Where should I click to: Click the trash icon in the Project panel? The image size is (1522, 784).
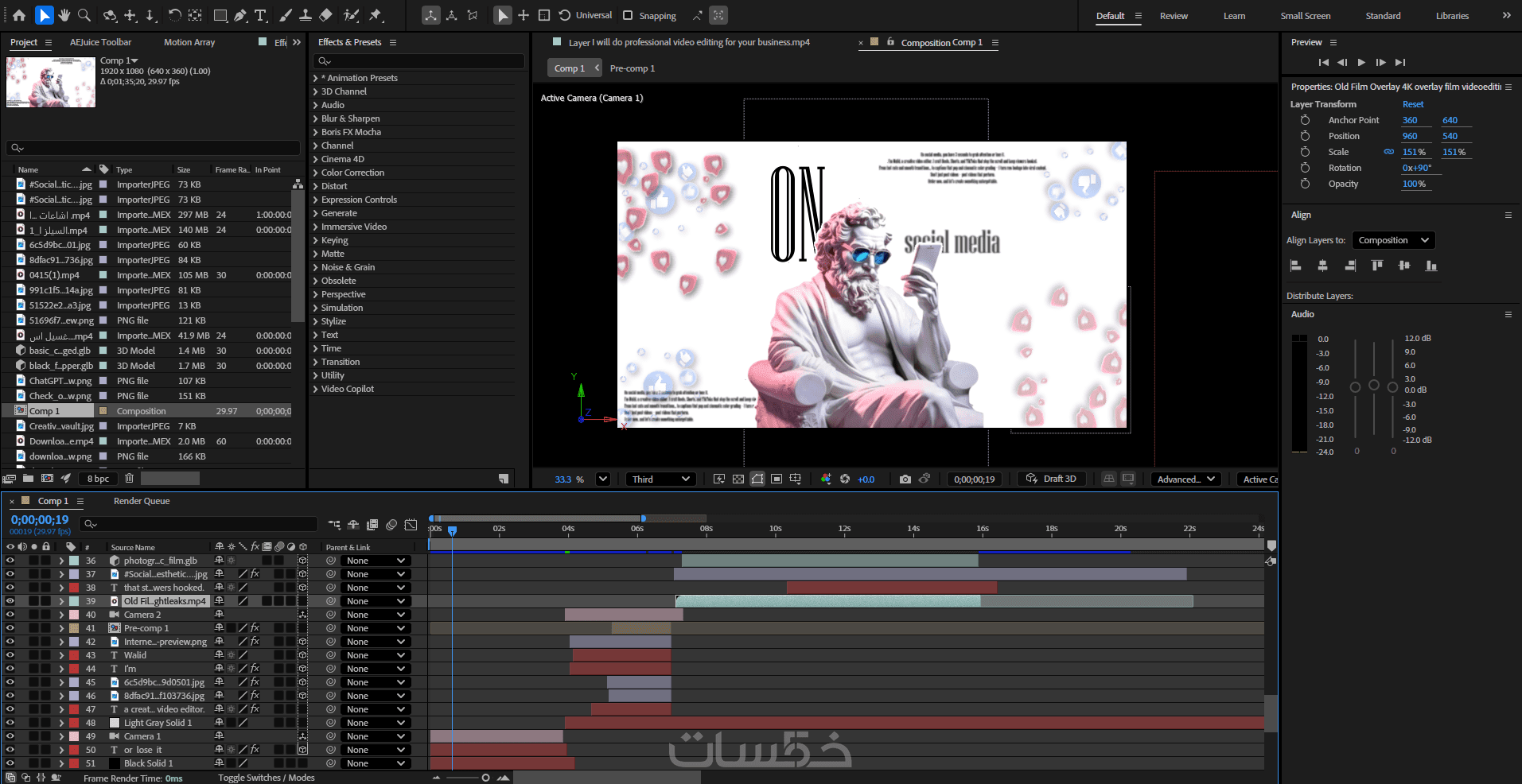tap(129, 479)
